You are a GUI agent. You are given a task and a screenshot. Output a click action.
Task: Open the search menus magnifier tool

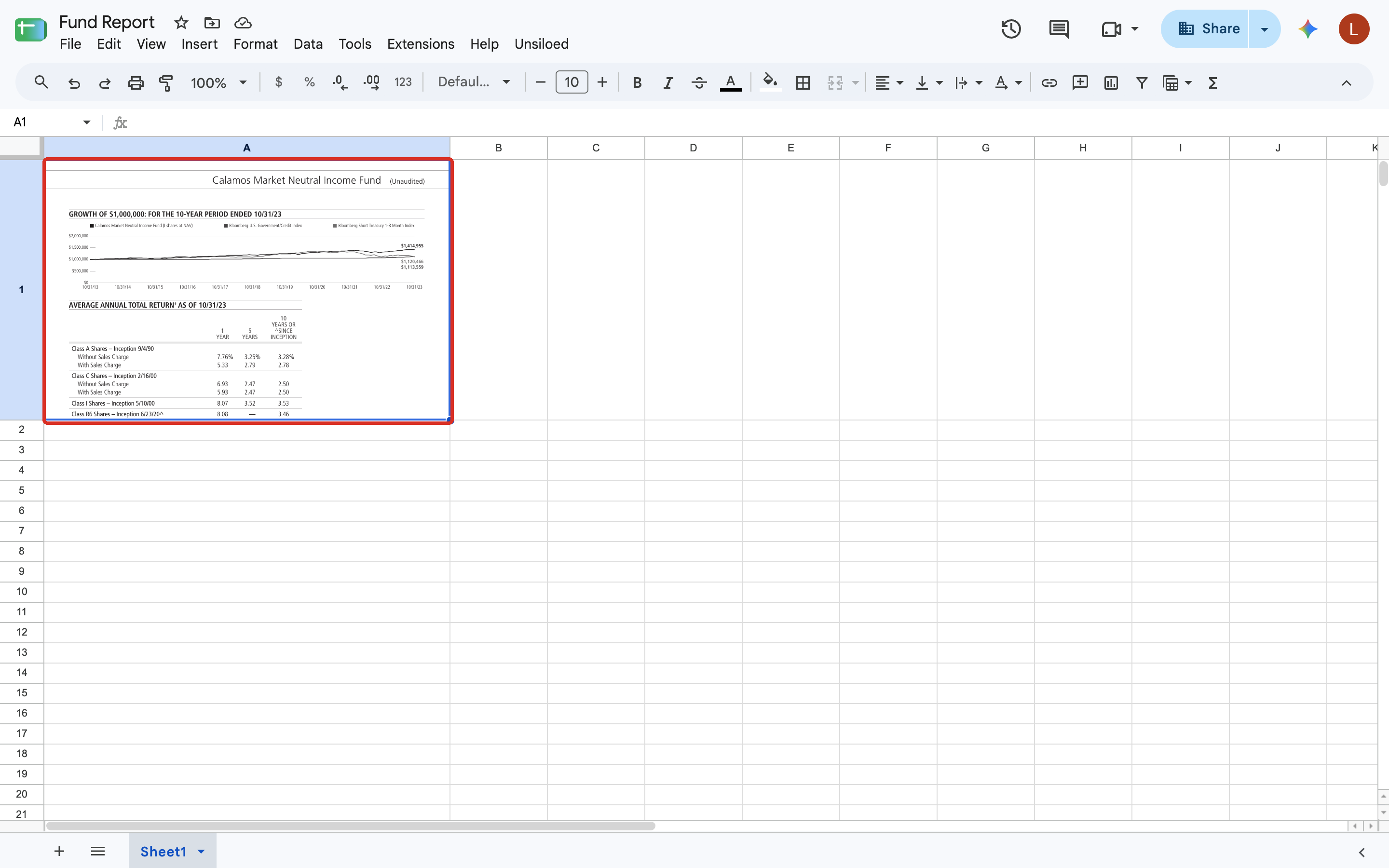point(41,82)
